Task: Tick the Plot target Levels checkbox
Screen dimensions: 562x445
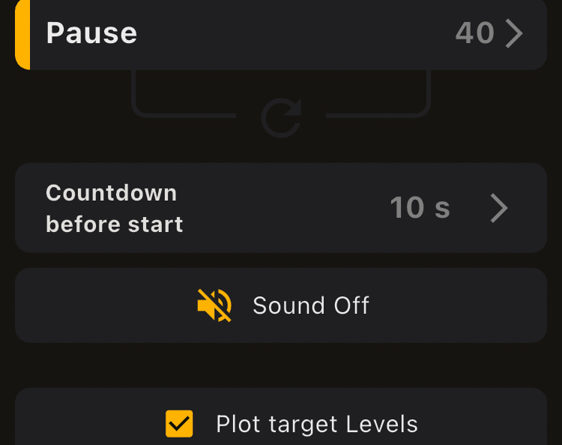Action: [179, 424]
